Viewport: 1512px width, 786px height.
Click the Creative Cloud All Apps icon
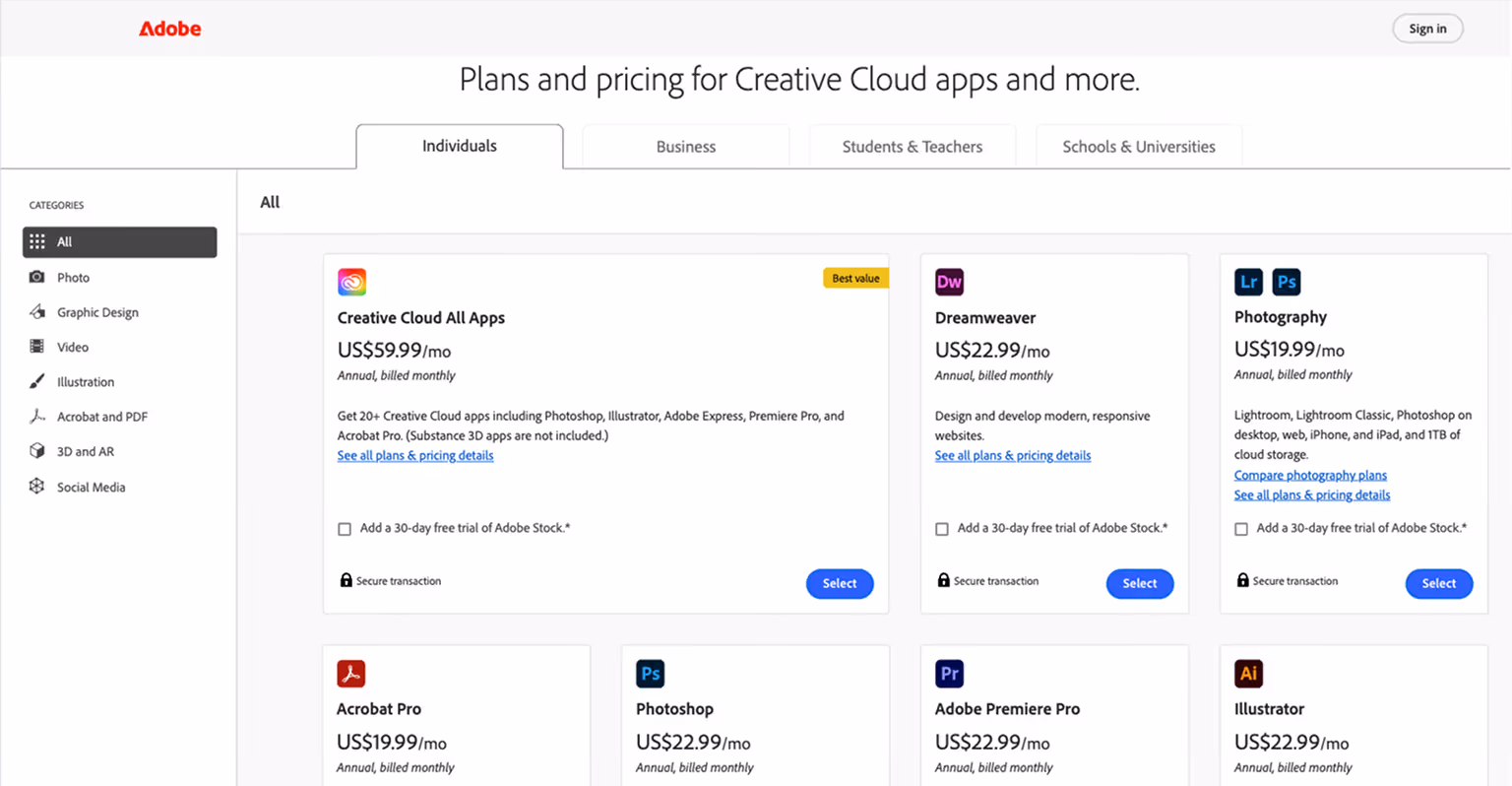(x=351, y=281)
